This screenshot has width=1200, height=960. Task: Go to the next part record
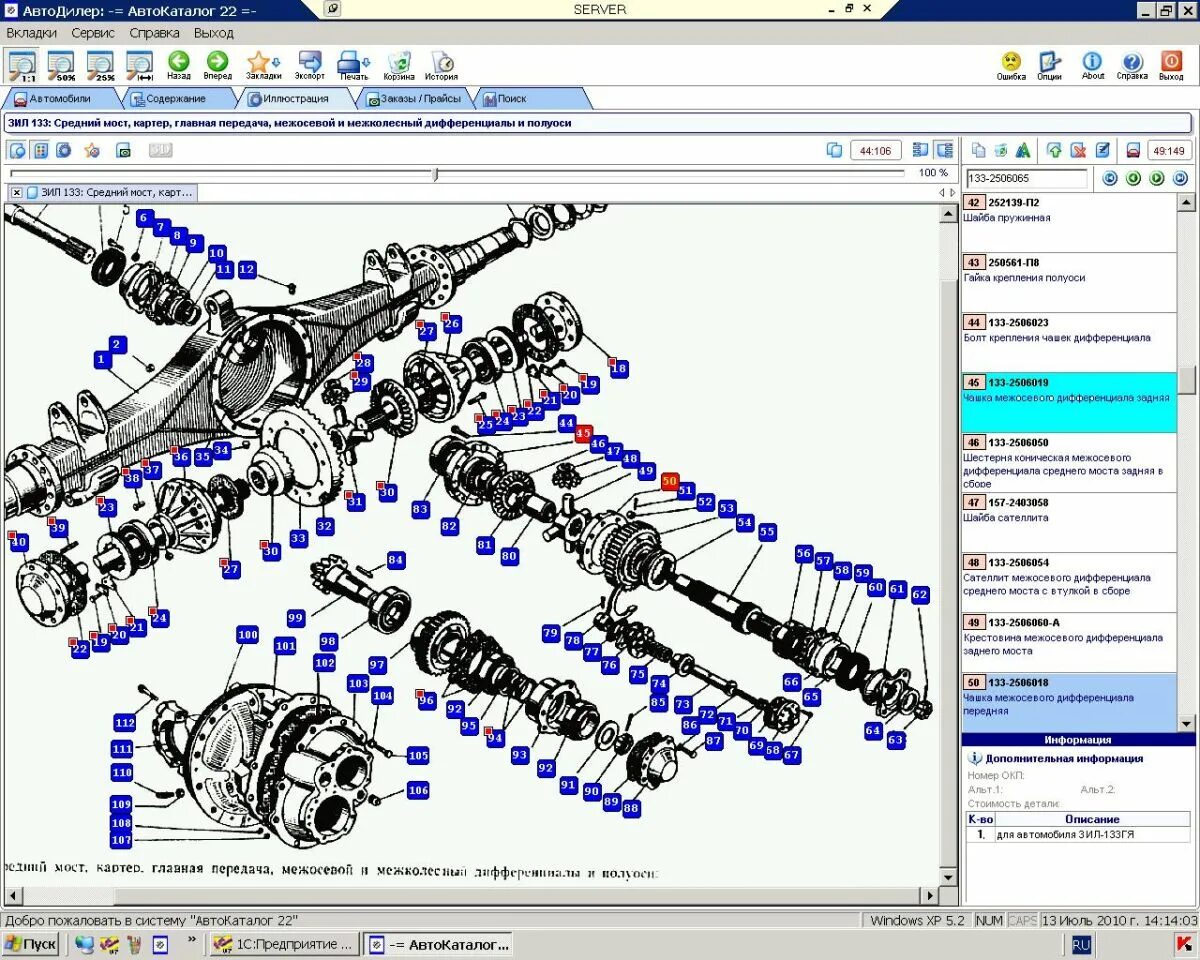(x=1157, y=179)
